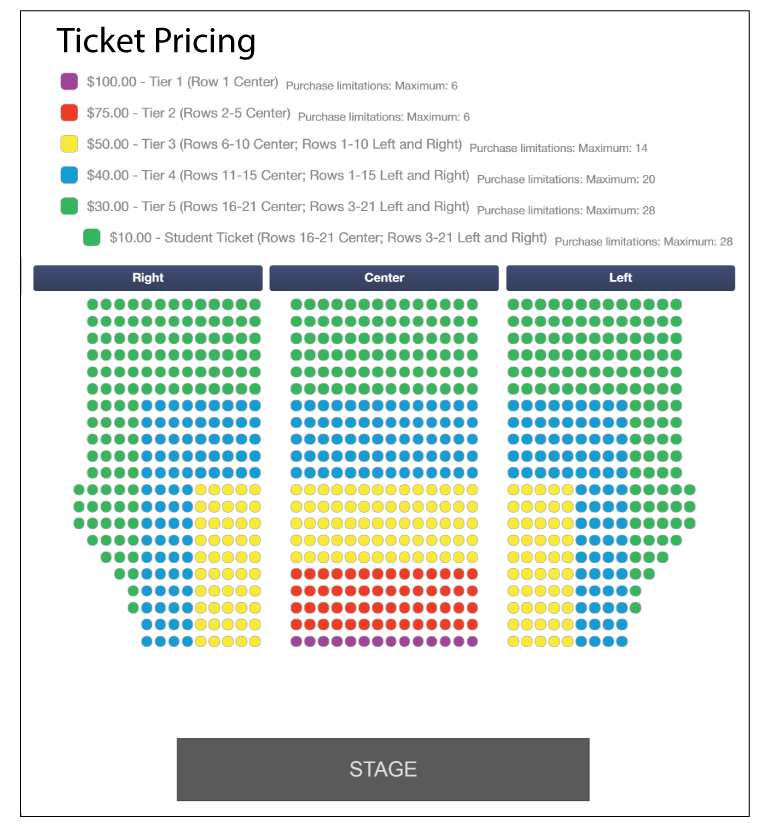Image resolution: width=767 pixels, height=825 pixels.
Task: Pick the last purple seat in Center front row
Action: [x=472, y=642]
